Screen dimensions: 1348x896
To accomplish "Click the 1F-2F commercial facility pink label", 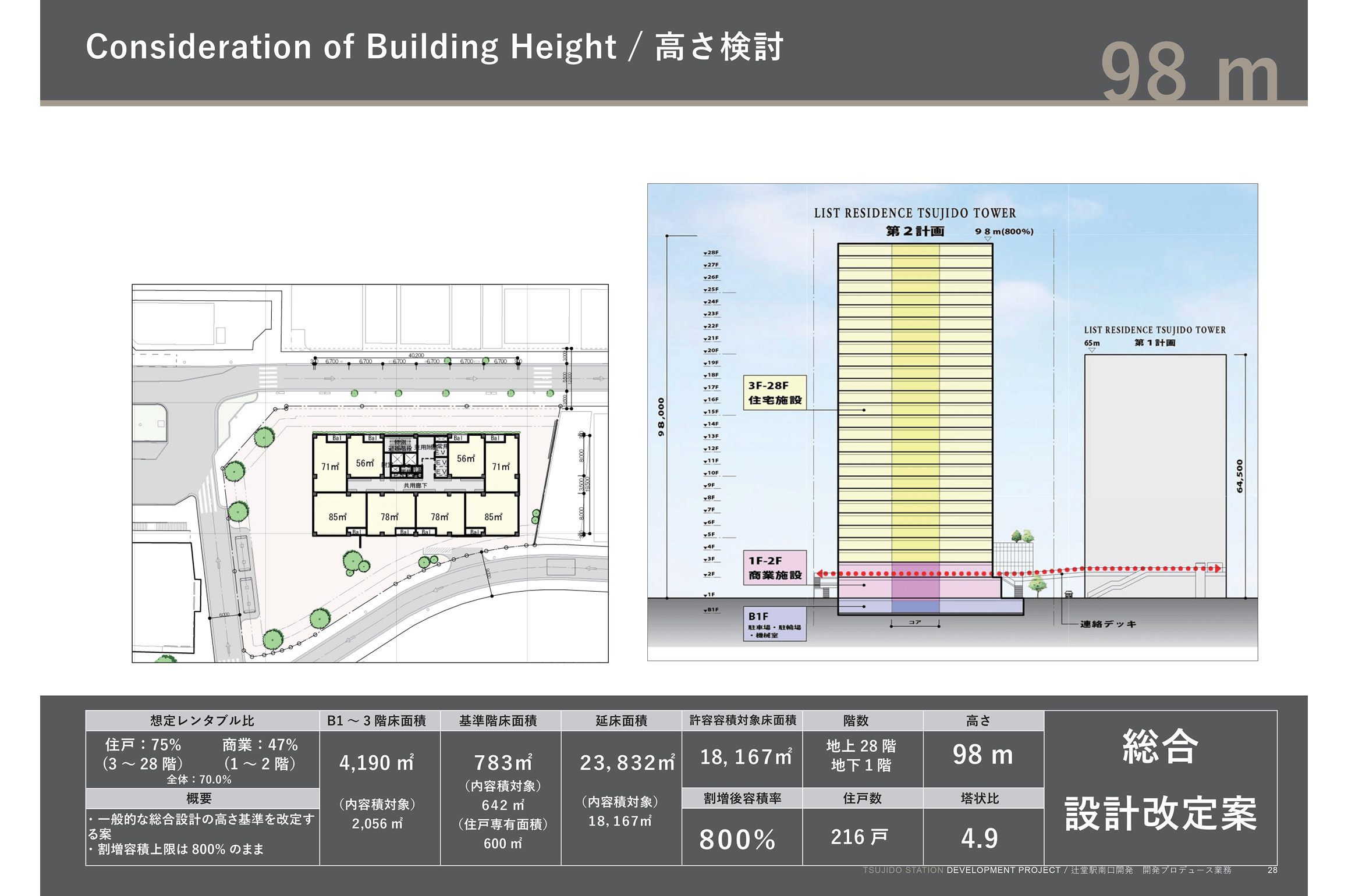I will click(x=775, y=568).
